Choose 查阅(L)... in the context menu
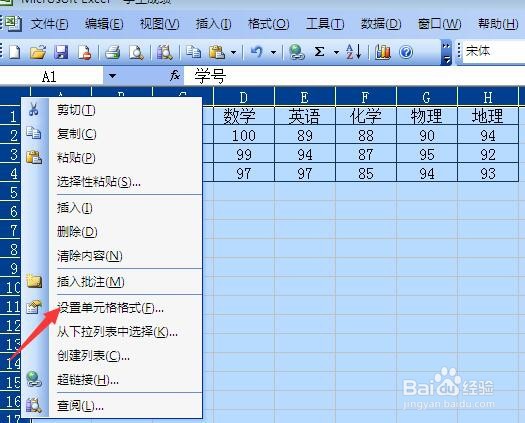 coord(112,406)
